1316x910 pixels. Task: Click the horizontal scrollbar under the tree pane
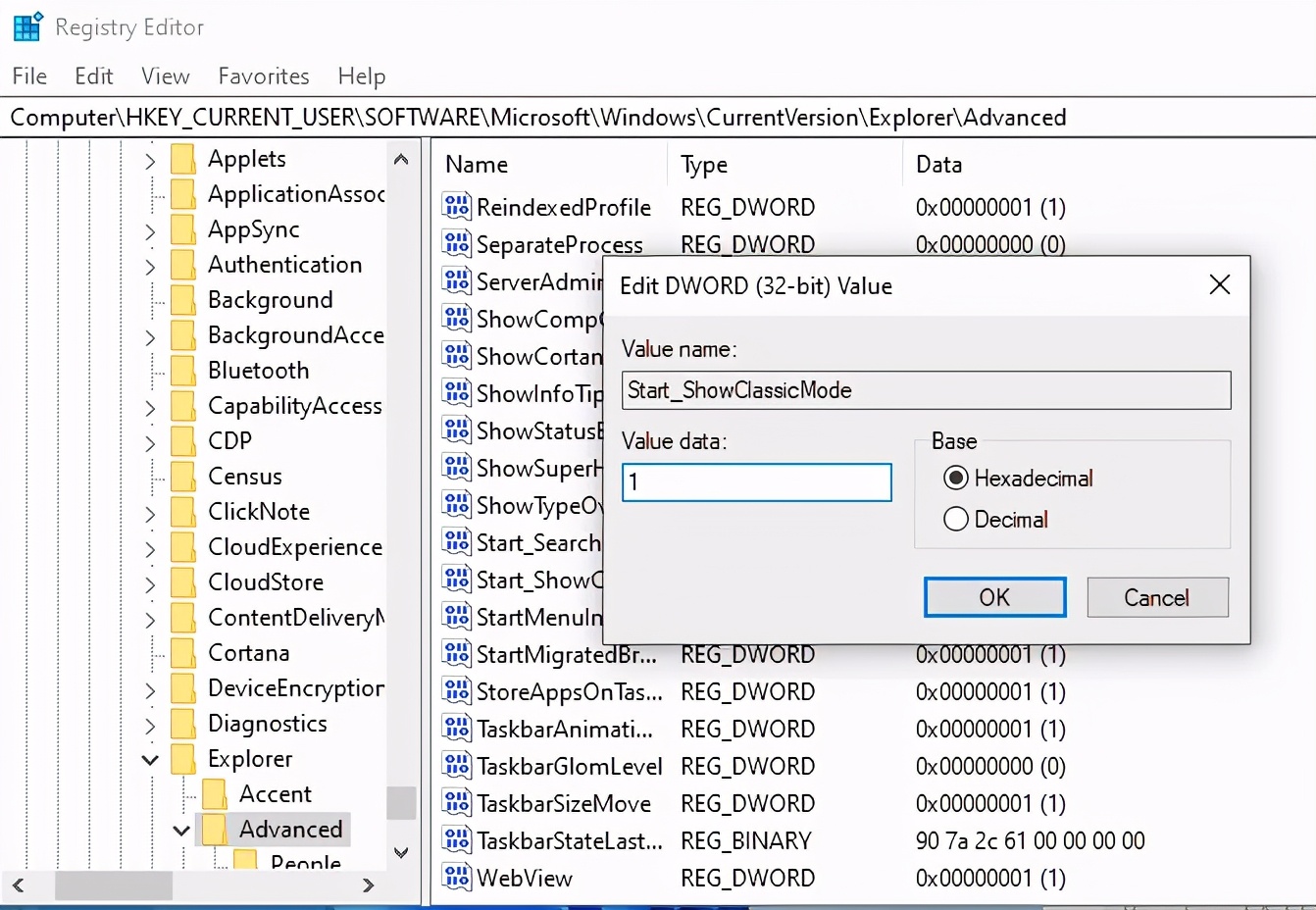coord(113,885)
